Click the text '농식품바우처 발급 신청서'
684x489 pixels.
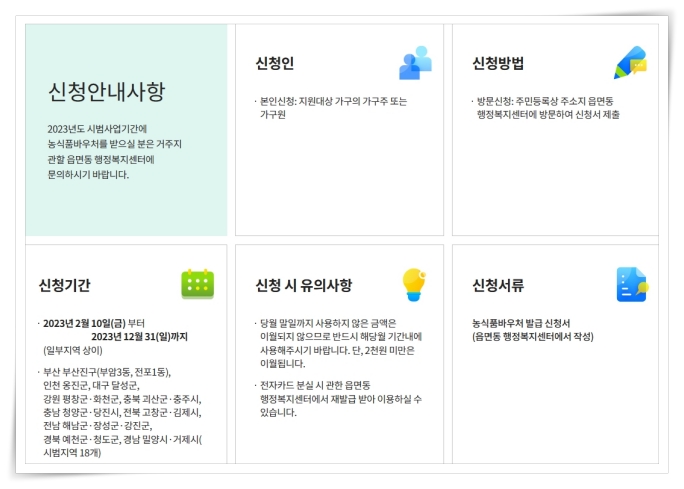pyautogui.click(x=521, y=323)
